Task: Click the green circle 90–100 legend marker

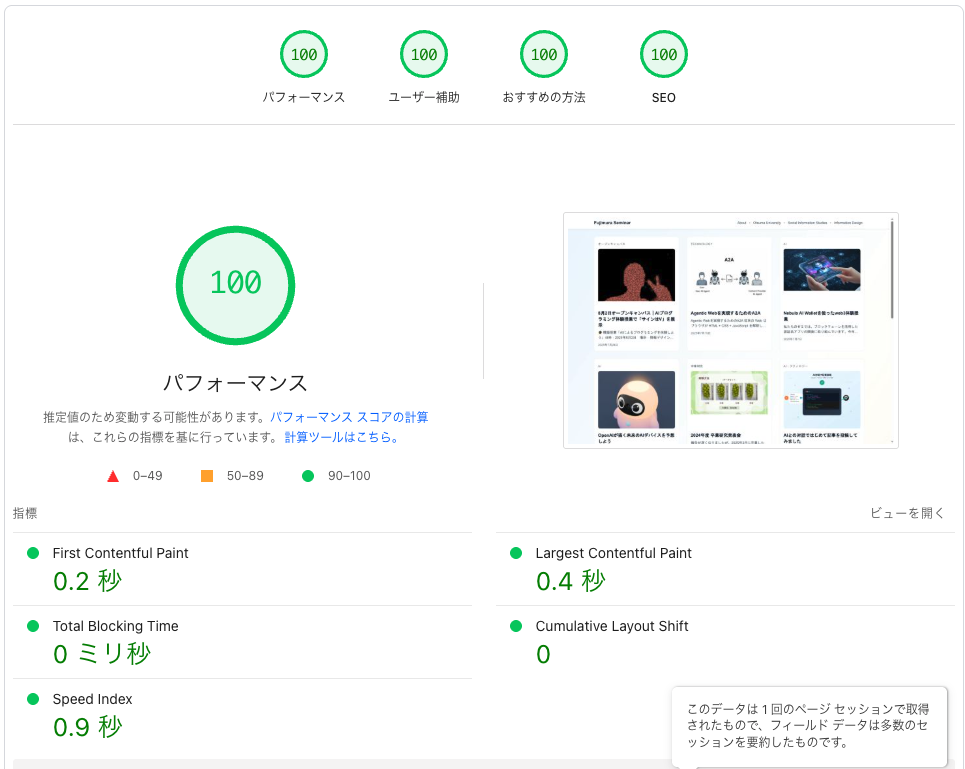Action: point(308,476)
